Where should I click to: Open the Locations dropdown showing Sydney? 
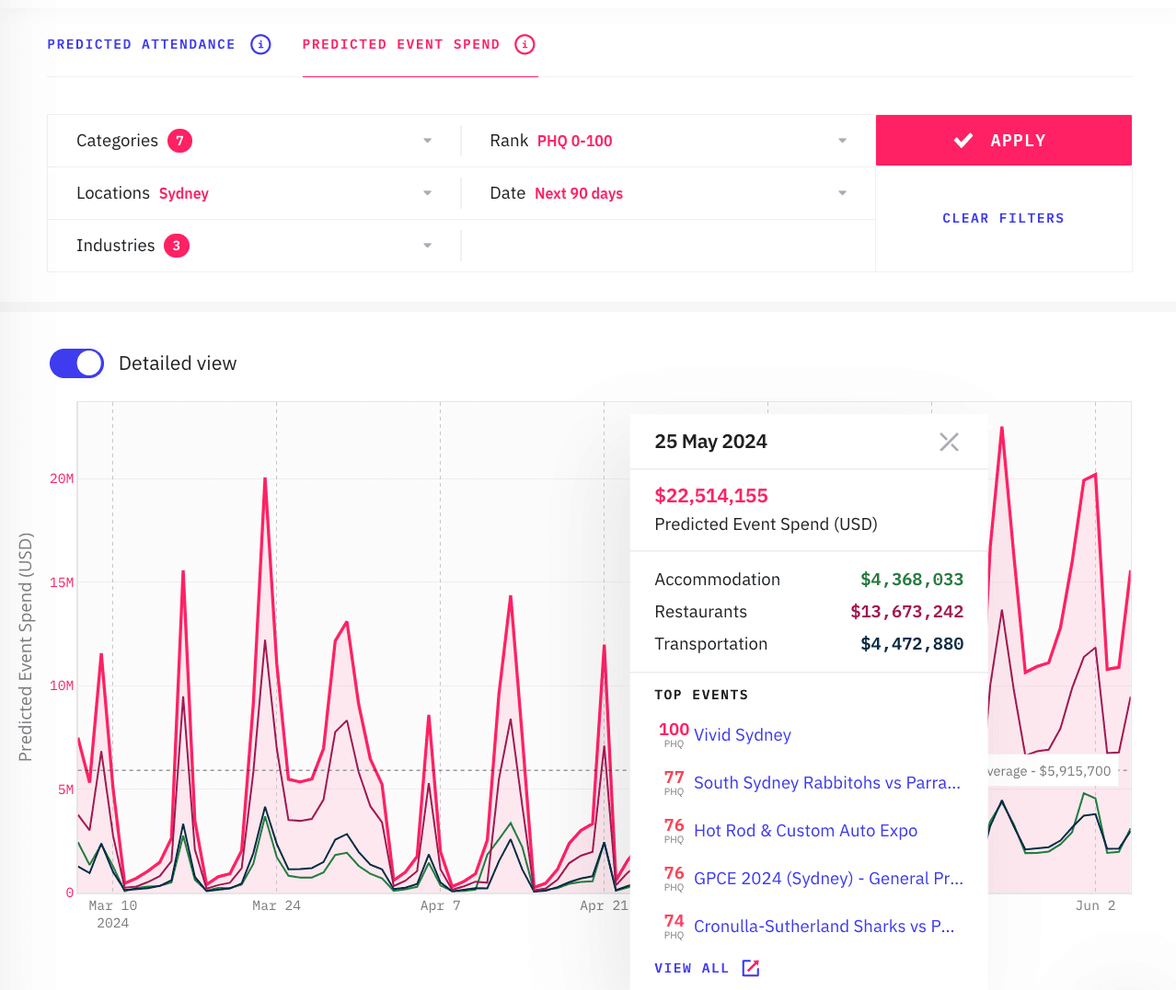coord(427,193)
